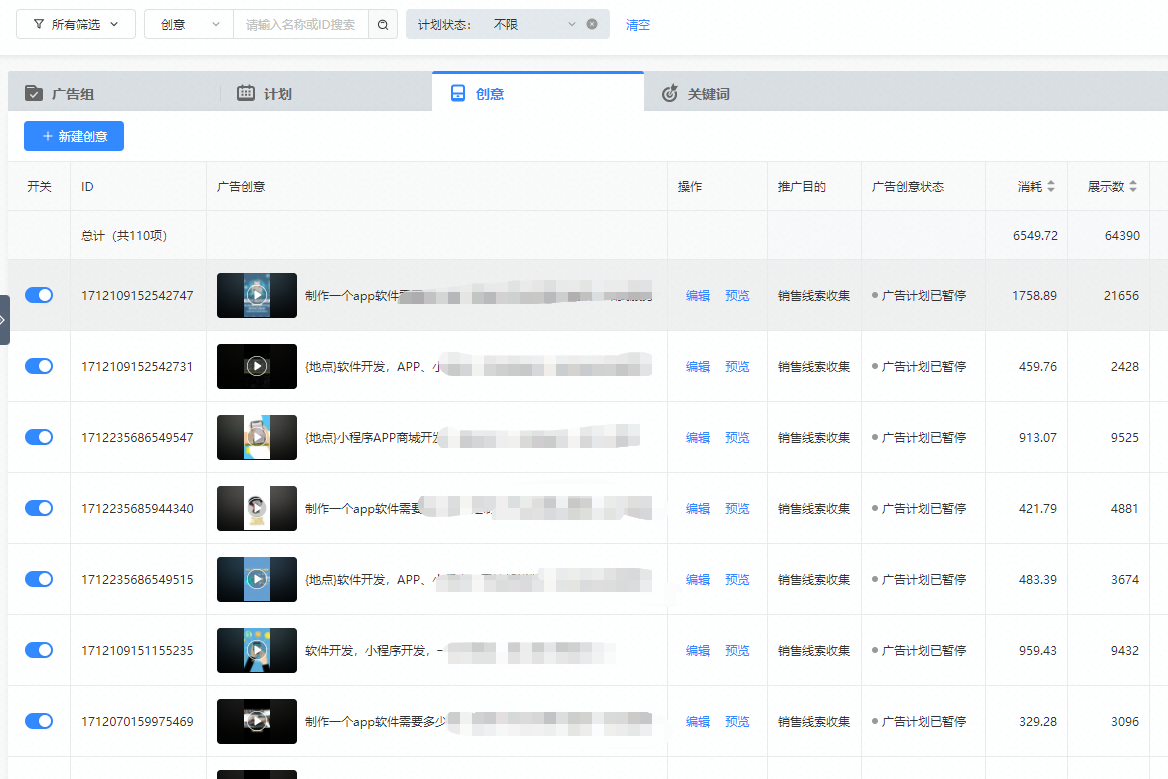Click 编辑 for ID 1712235686549515
Screen dimensions: 1168x779
(698, 579)
